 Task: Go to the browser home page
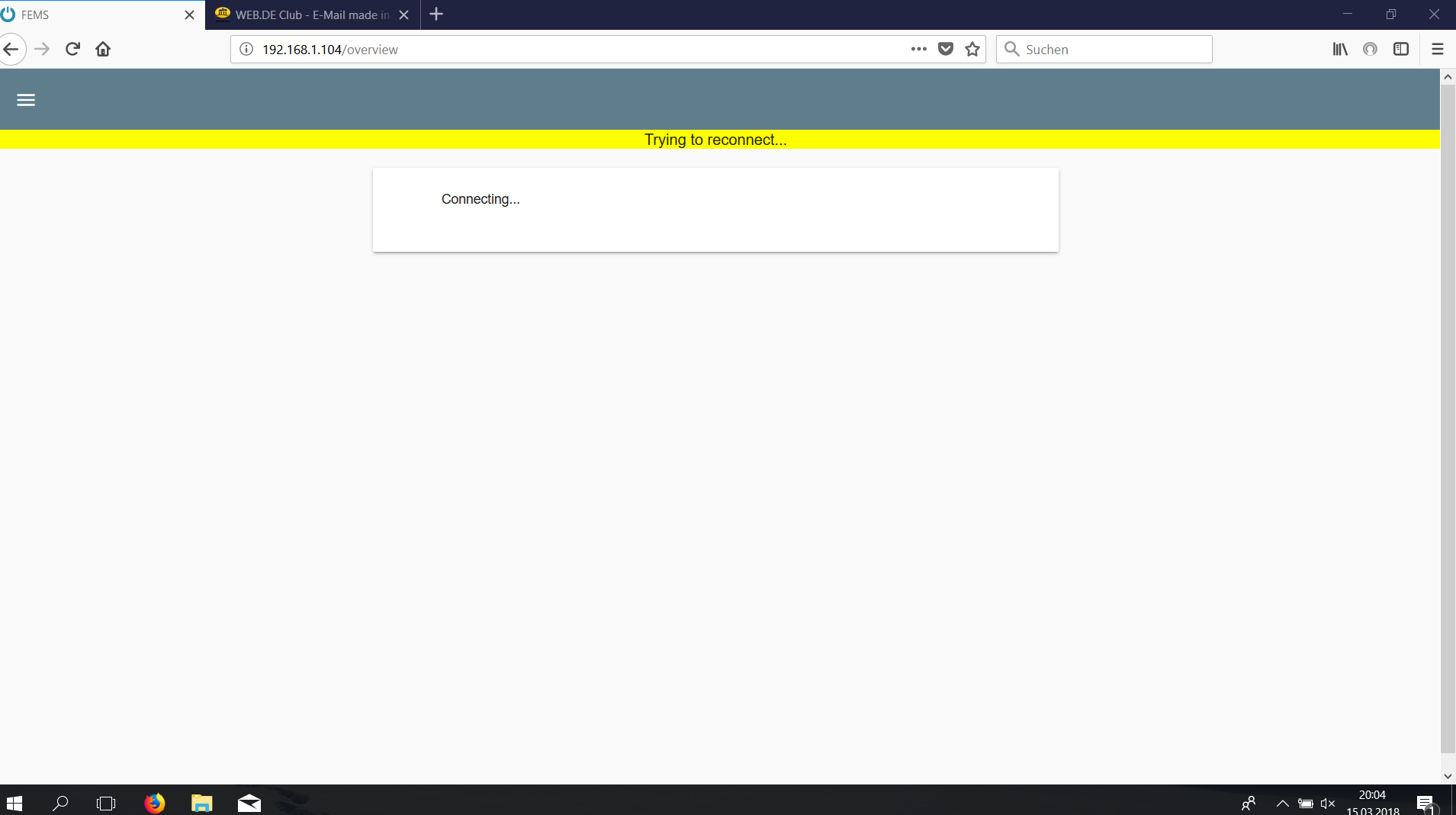[103, 49]
